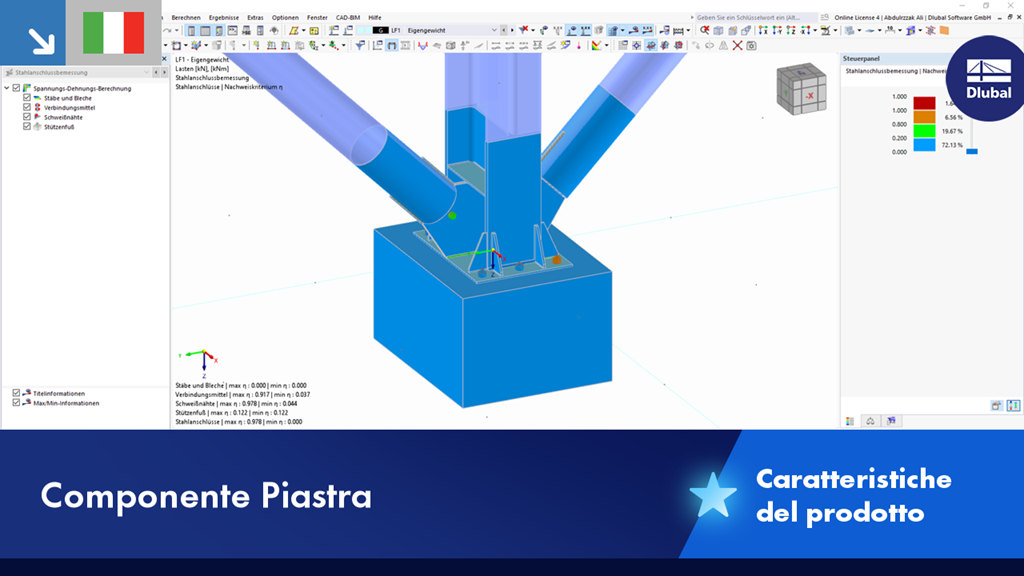Go to next navigator with right arrow
This screenshot has width=1024, height=576.
pyautogui.click(x=164, y=72)
